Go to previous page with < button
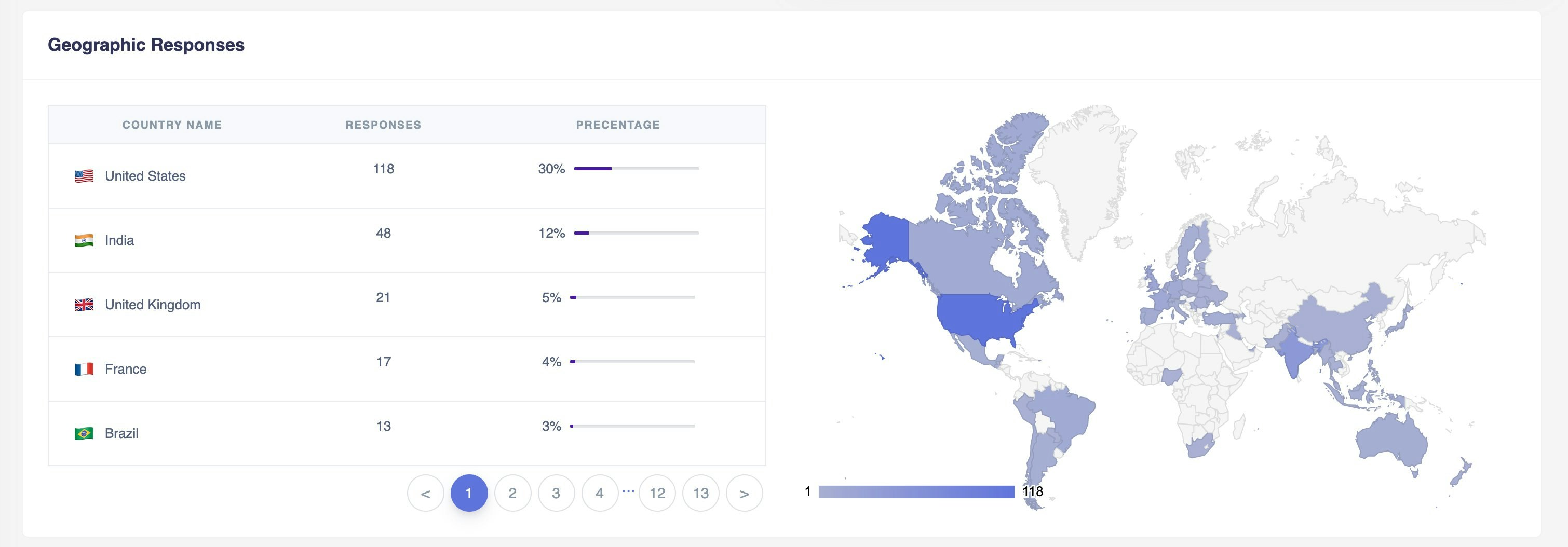Screen dimensions: 1568x547 click(x=425, y=493)
